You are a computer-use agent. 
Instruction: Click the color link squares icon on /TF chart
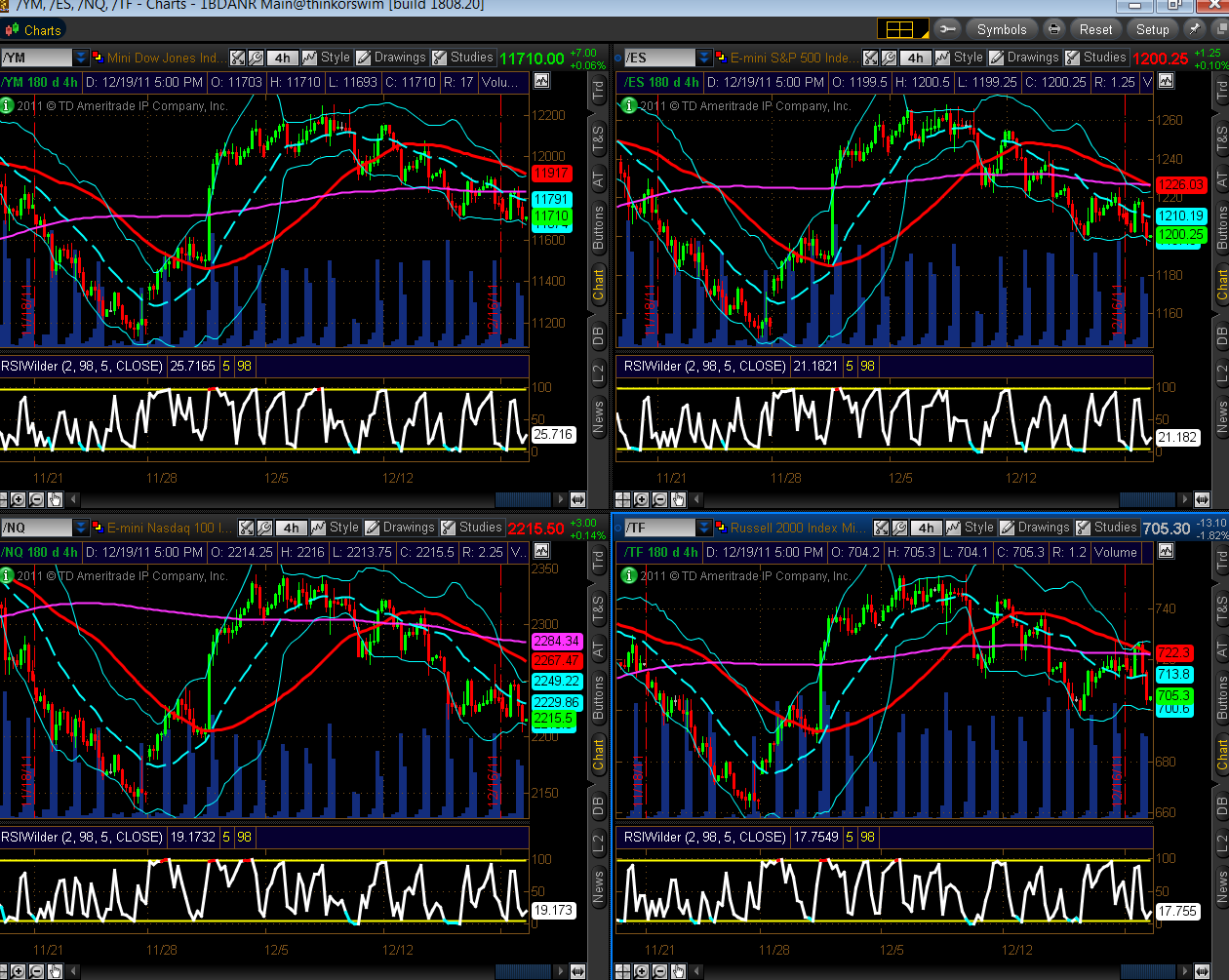point(721,527)
